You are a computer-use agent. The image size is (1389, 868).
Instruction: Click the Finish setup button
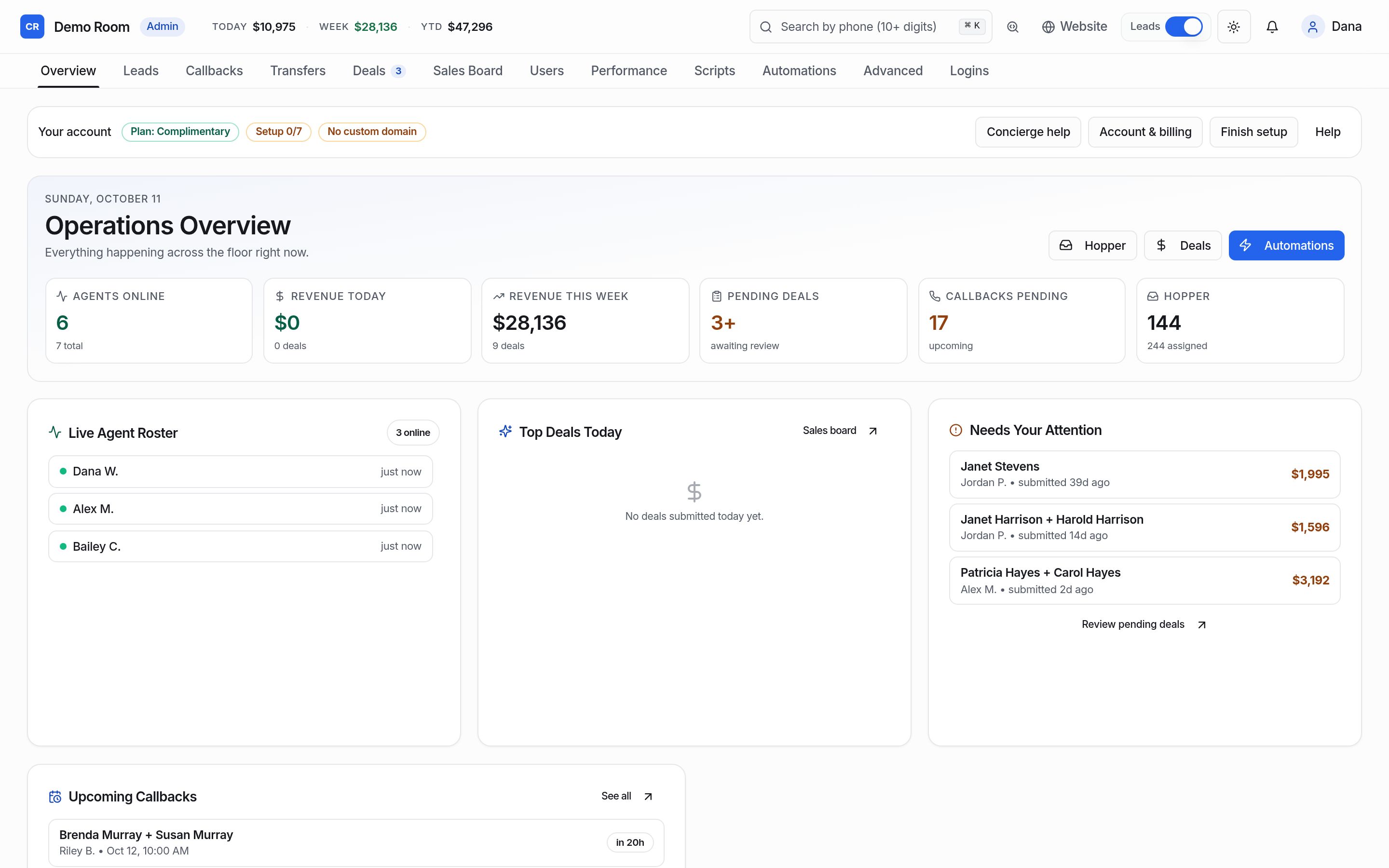[1253, 132]
